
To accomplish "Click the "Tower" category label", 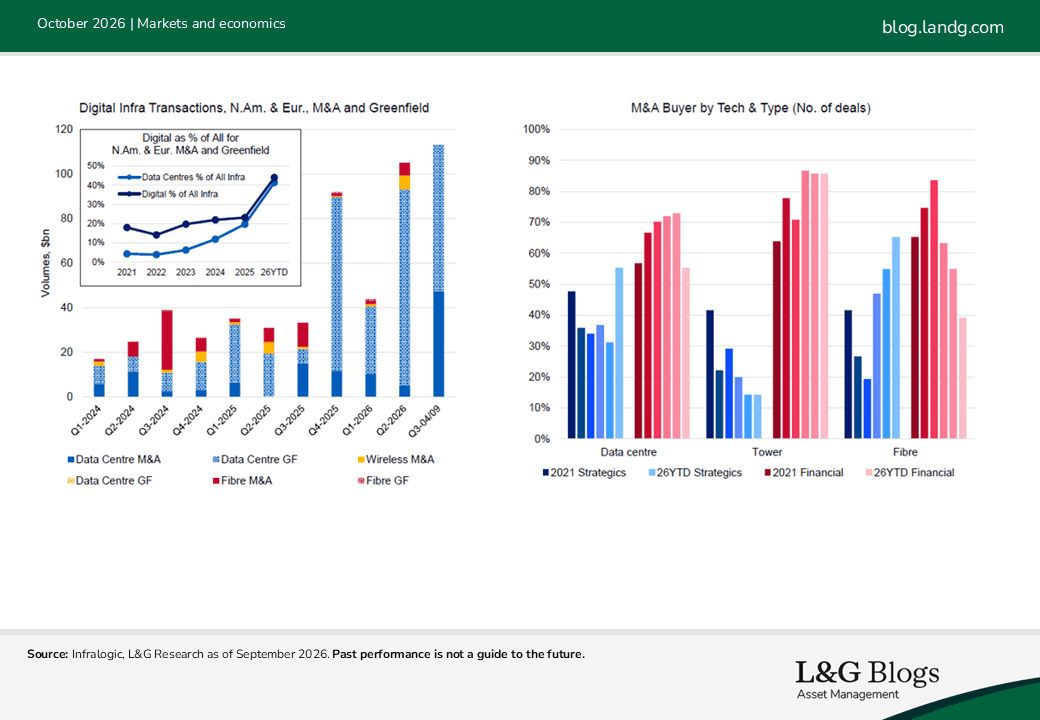I will [767, 452].
